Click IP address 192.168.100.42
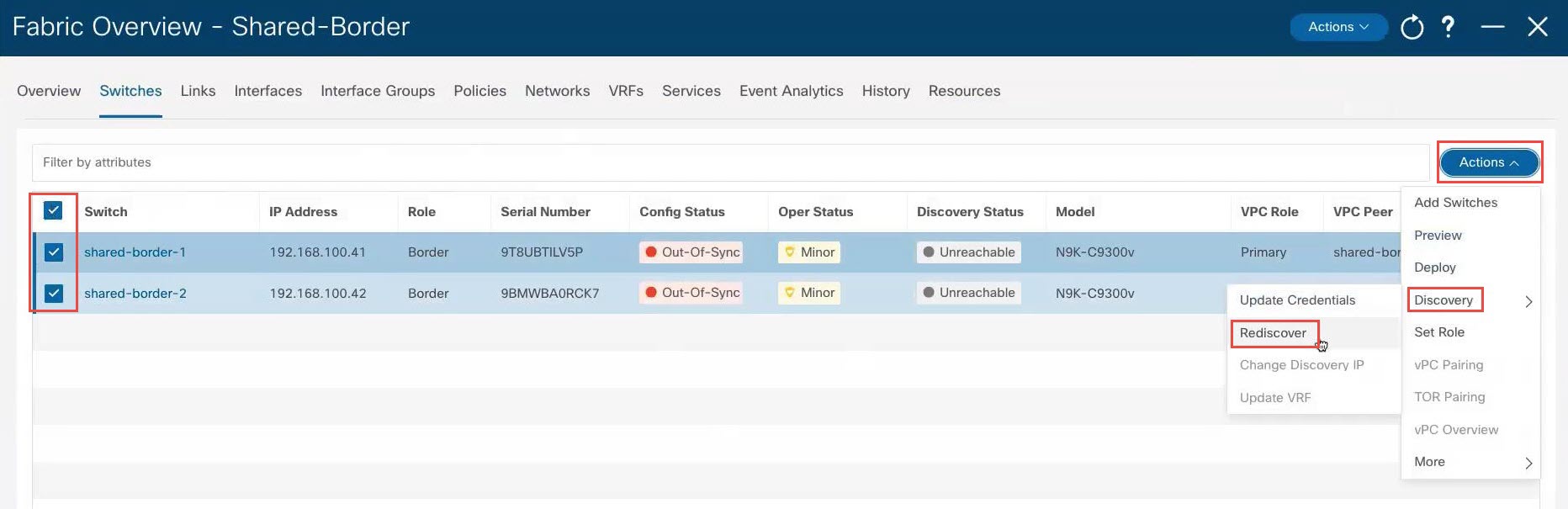This screenshot has width=1568, height=509. [317, 294]
